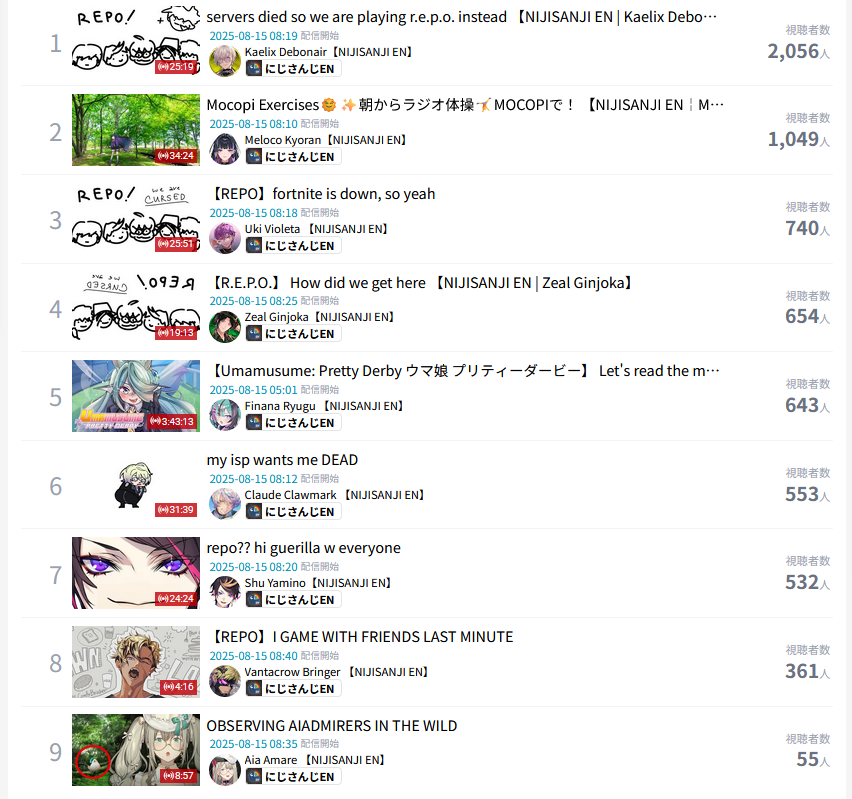Screen dimensions: 852x799
Task: Click Finana Ryugu's avatar icon
Action: (x=225, y=415)
